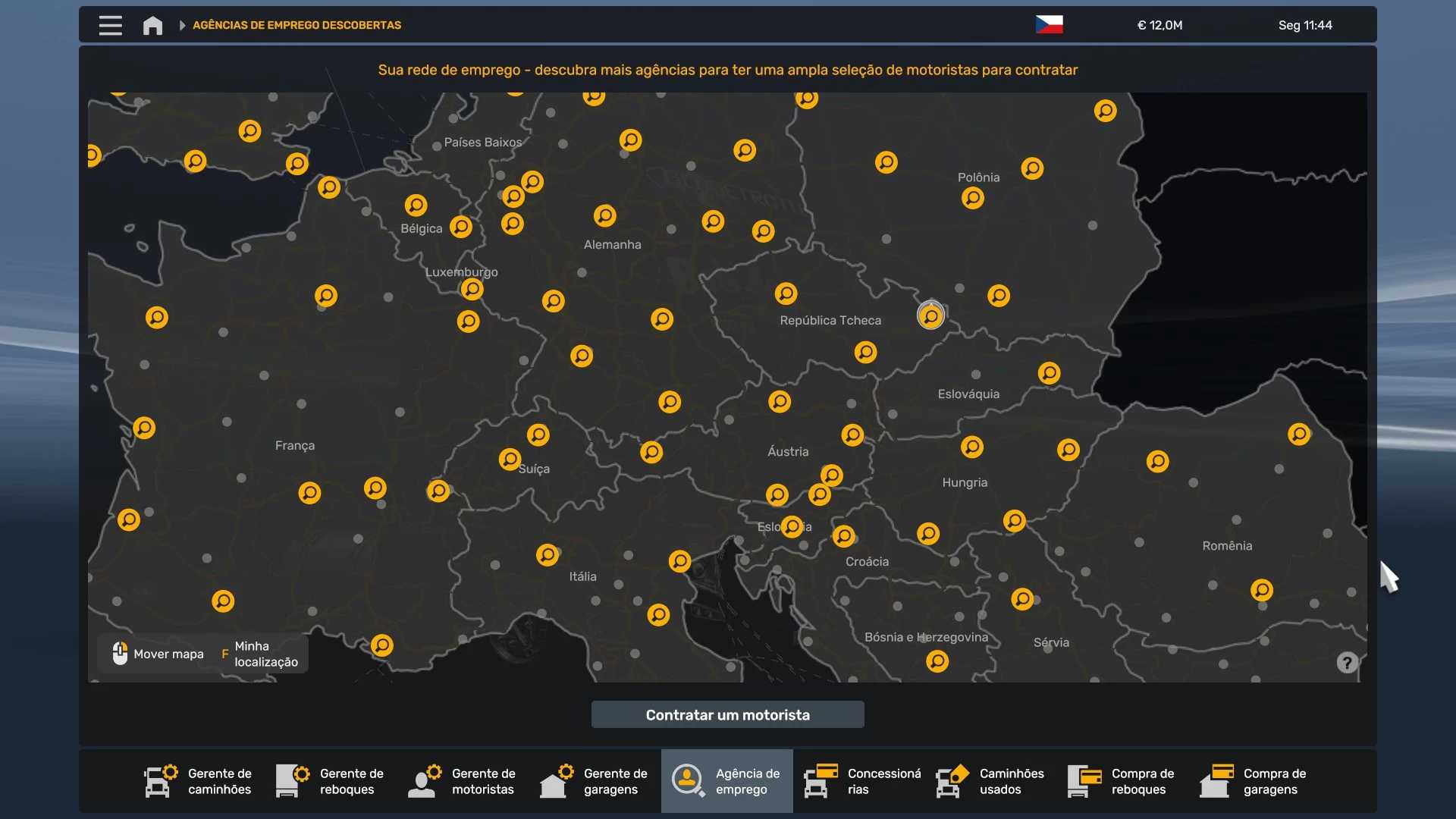The width and height of the screenshot is (1456, 819).
Task: Click the help question mark icon
Action: [x=1347, y=663]
